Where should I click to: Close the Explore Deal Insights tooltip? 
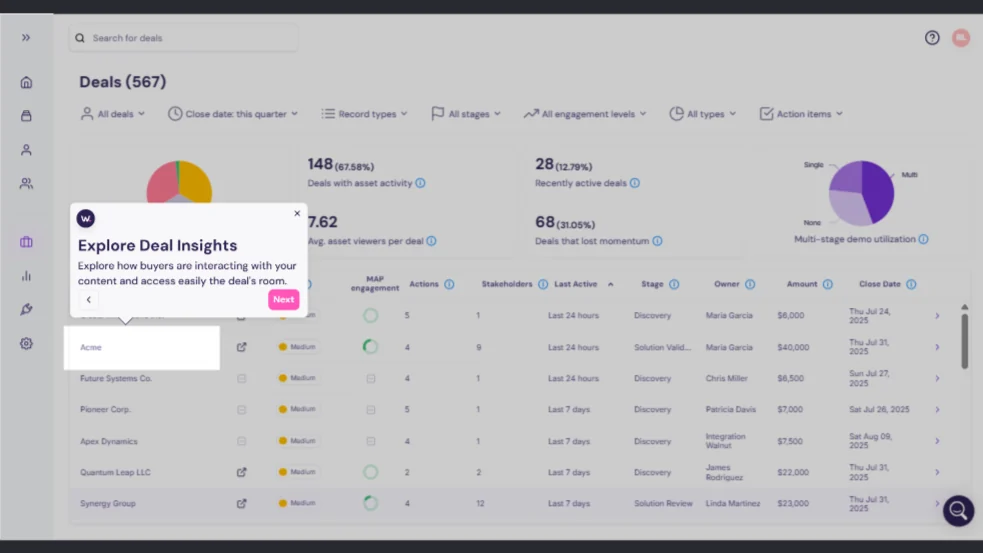click(x=297, y=213)
